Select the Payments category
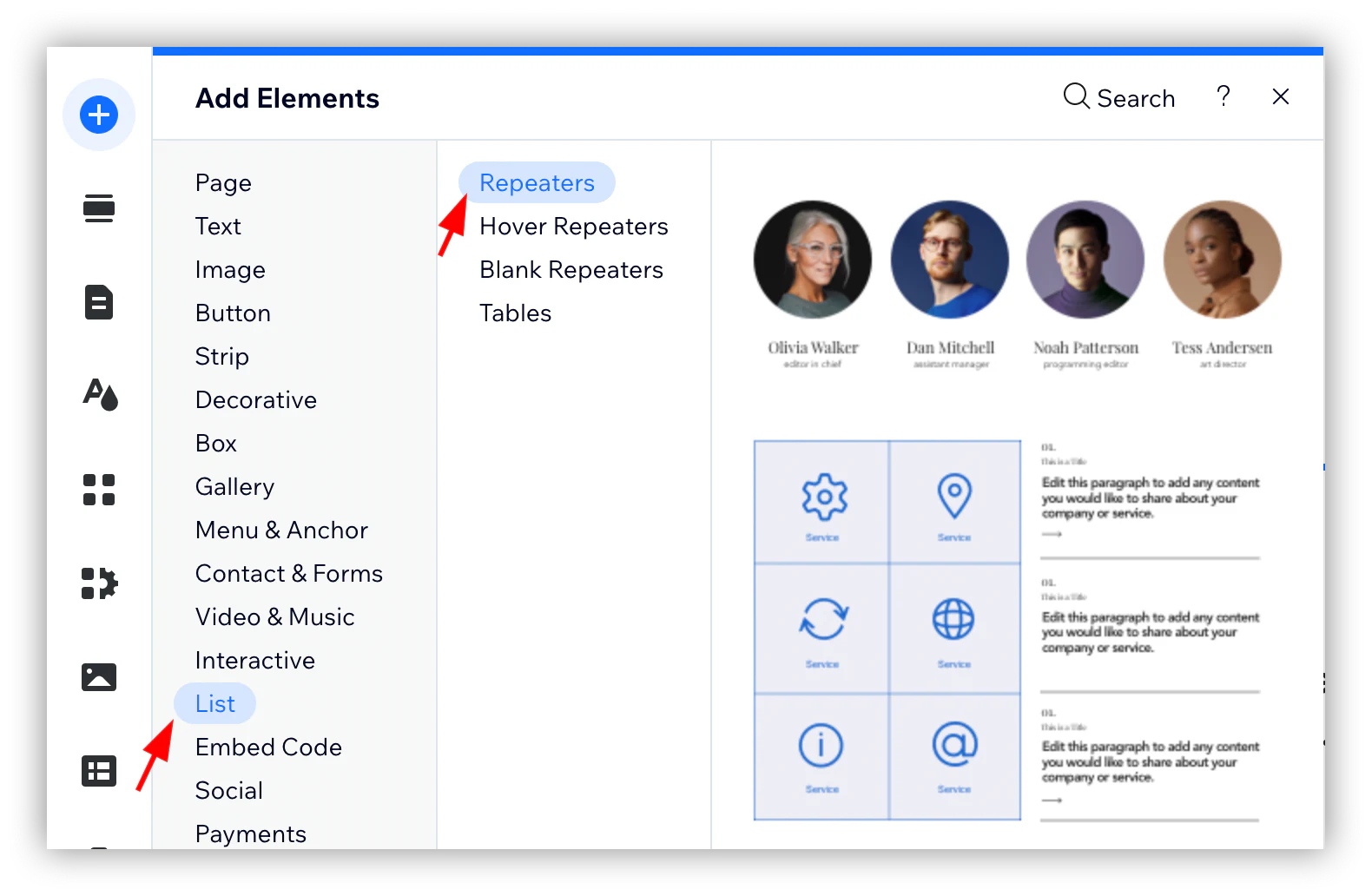This screenshot has width=1372, height=896. pos(251,834)
